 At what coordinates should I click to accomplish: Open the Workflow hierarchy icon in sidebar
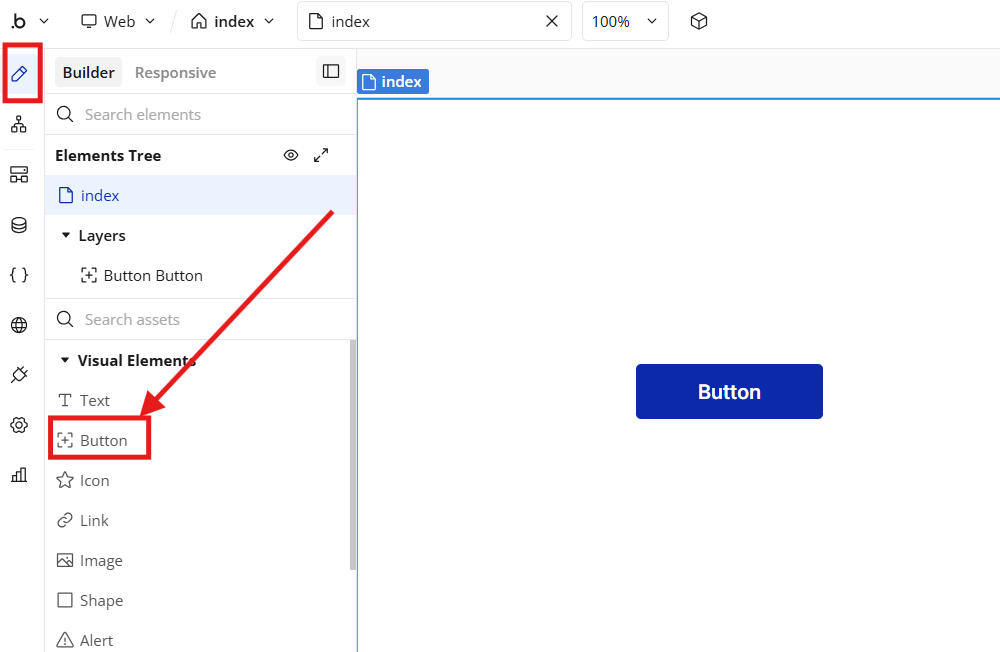[19, 124]
